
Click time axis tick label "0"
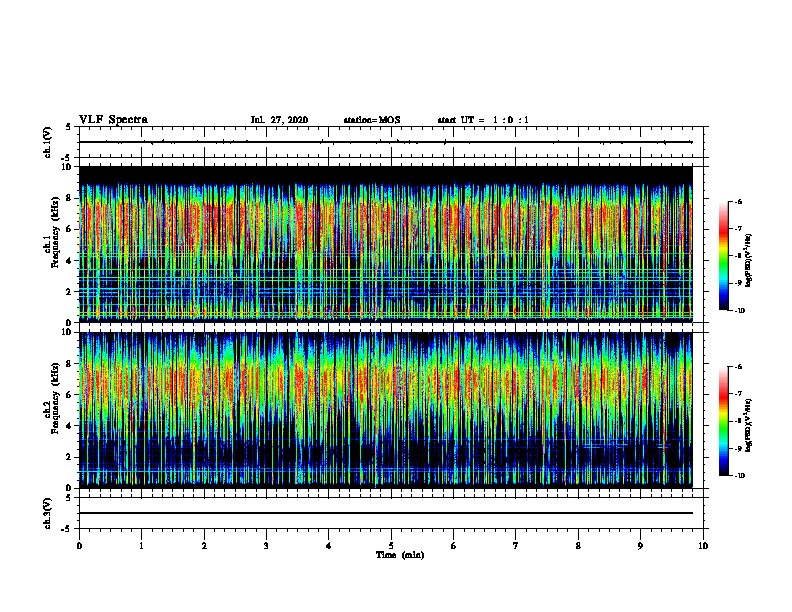tap(79, 546)
